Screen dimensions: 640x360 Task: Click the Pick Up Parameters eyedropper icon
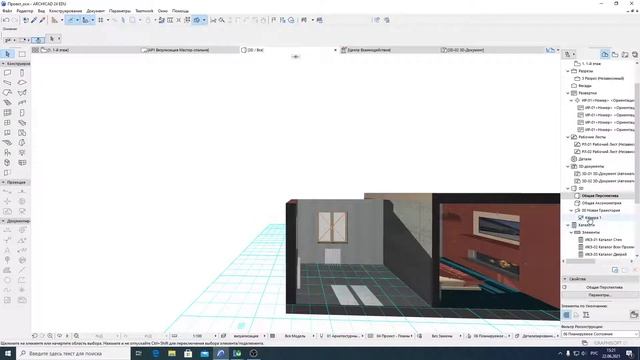tap(34, 20)
